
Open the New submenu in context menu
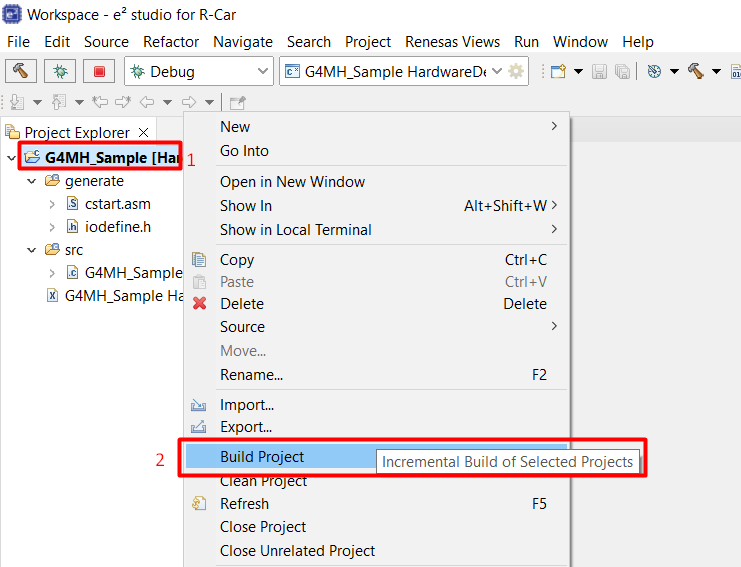coord(235,127)
